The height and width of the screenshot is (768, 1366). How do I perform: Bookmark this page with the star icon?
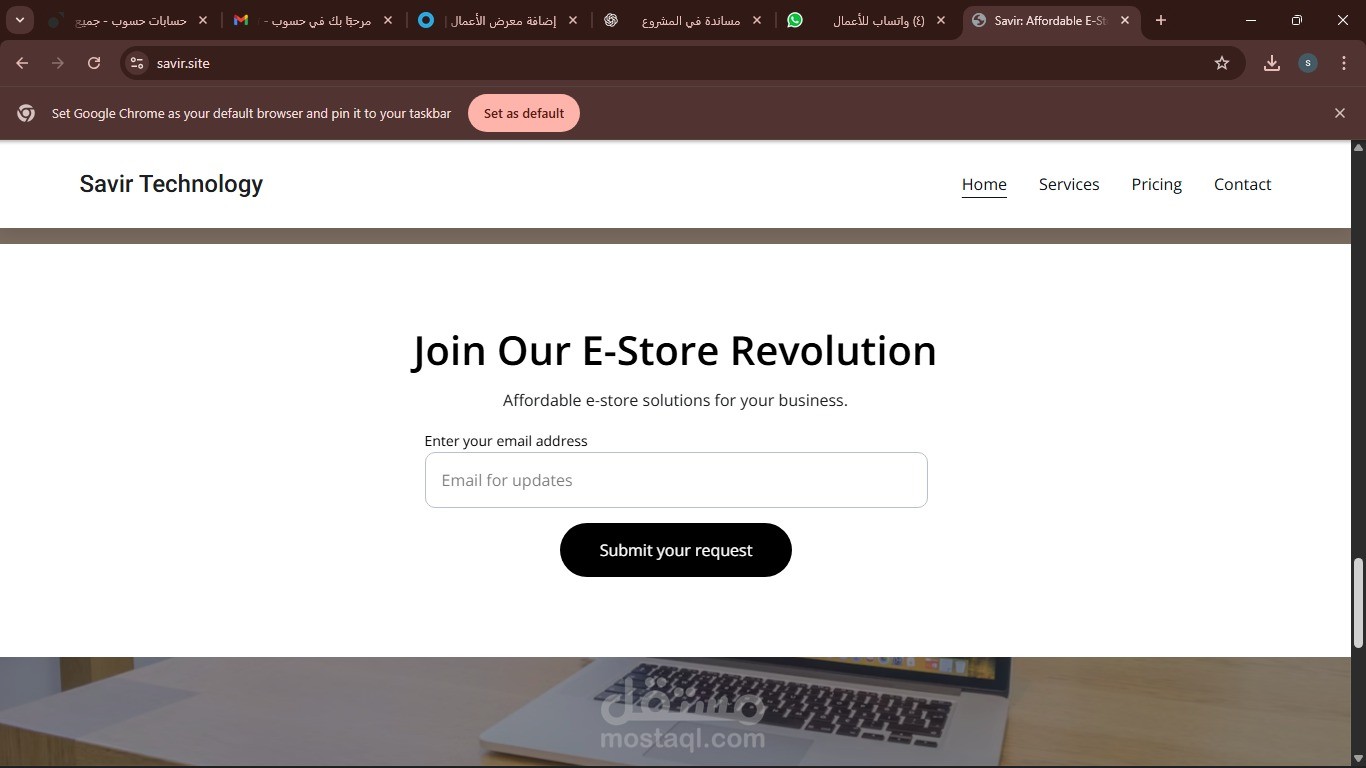click(x=1222, y=63)
